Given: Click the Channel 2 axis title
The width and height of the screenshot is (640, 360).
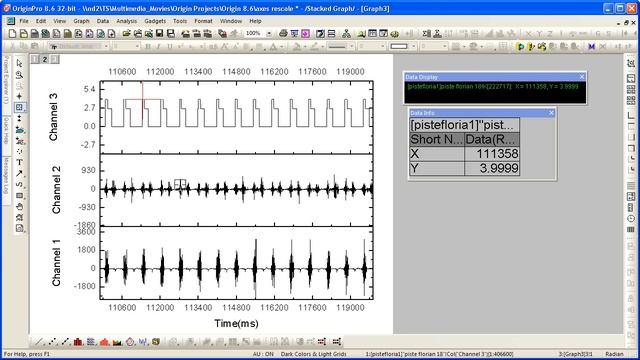Looking at the screenshot, I should (x=56, y=190).
